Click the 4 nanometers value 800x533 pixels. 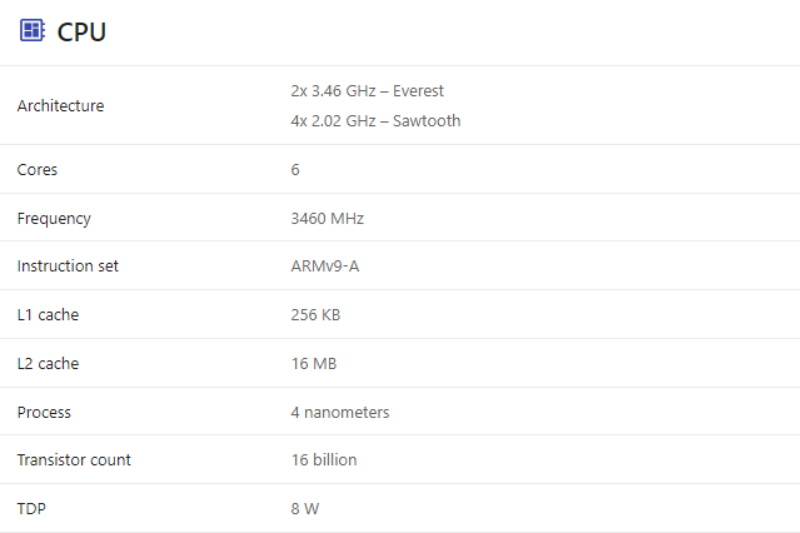(340, 412)
